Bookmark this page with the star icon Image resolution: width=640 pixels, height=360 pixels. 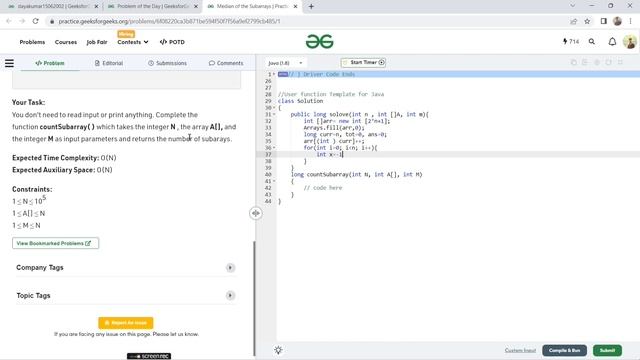587,21
